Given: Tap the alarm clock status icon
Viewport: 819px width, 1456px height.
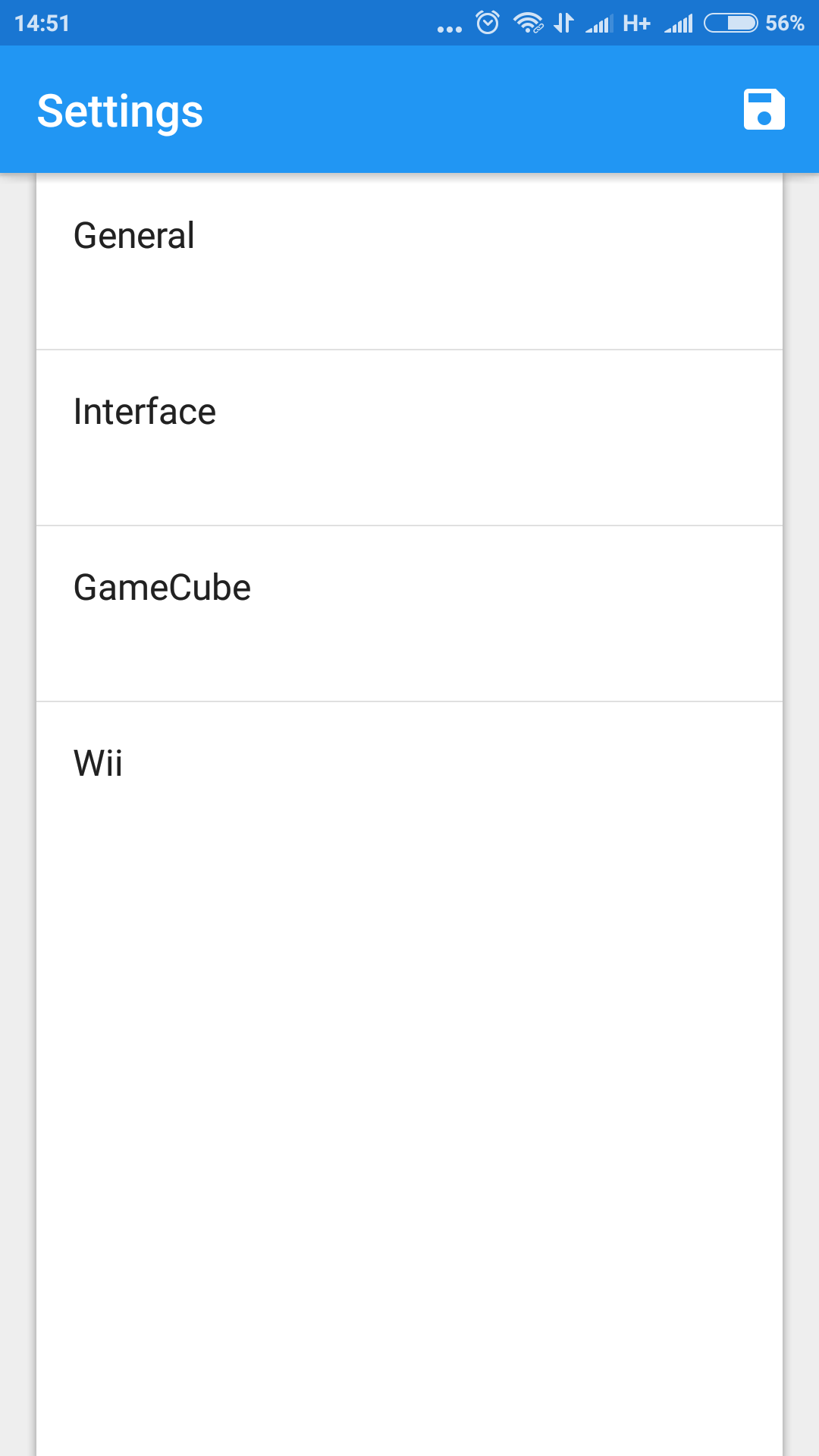Looking at the screenshot, I should pos(488,23).
